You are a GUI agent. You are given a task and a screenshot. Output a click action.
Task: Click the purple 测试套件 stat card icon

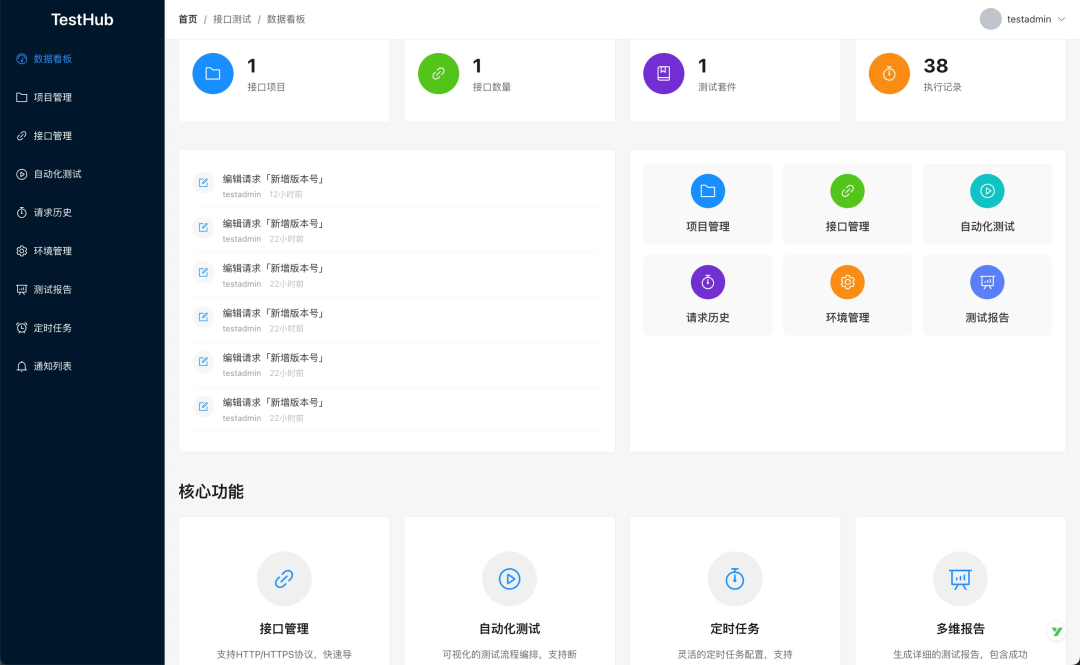(x=663, y=73)
